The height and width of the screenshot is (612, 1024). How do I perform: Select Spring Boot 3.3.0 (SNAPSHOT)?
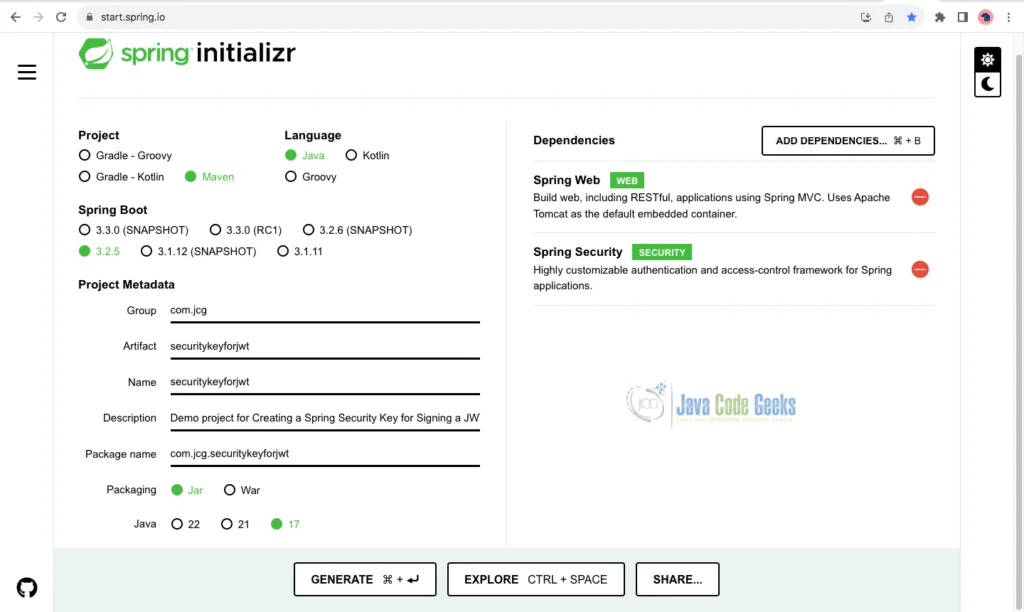[133, 230]
